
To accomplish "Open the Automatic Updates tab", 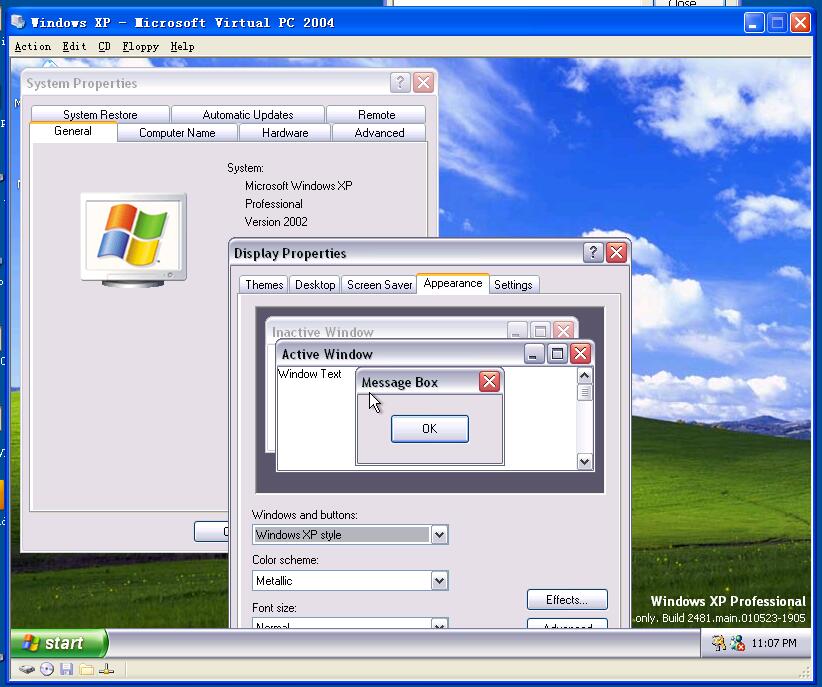I will tap(248, 114).
